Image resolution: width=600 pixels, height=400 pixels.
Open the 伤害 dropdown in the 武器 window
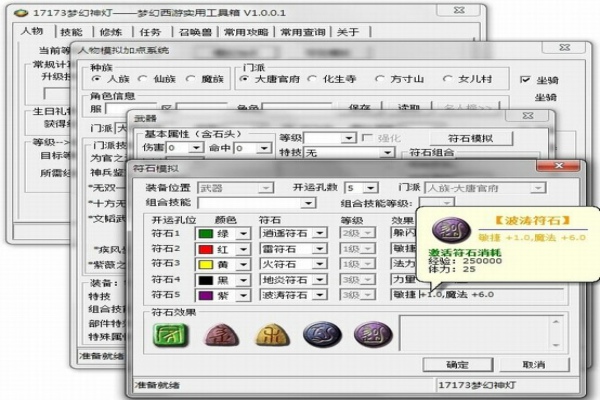tap(196, 148)
